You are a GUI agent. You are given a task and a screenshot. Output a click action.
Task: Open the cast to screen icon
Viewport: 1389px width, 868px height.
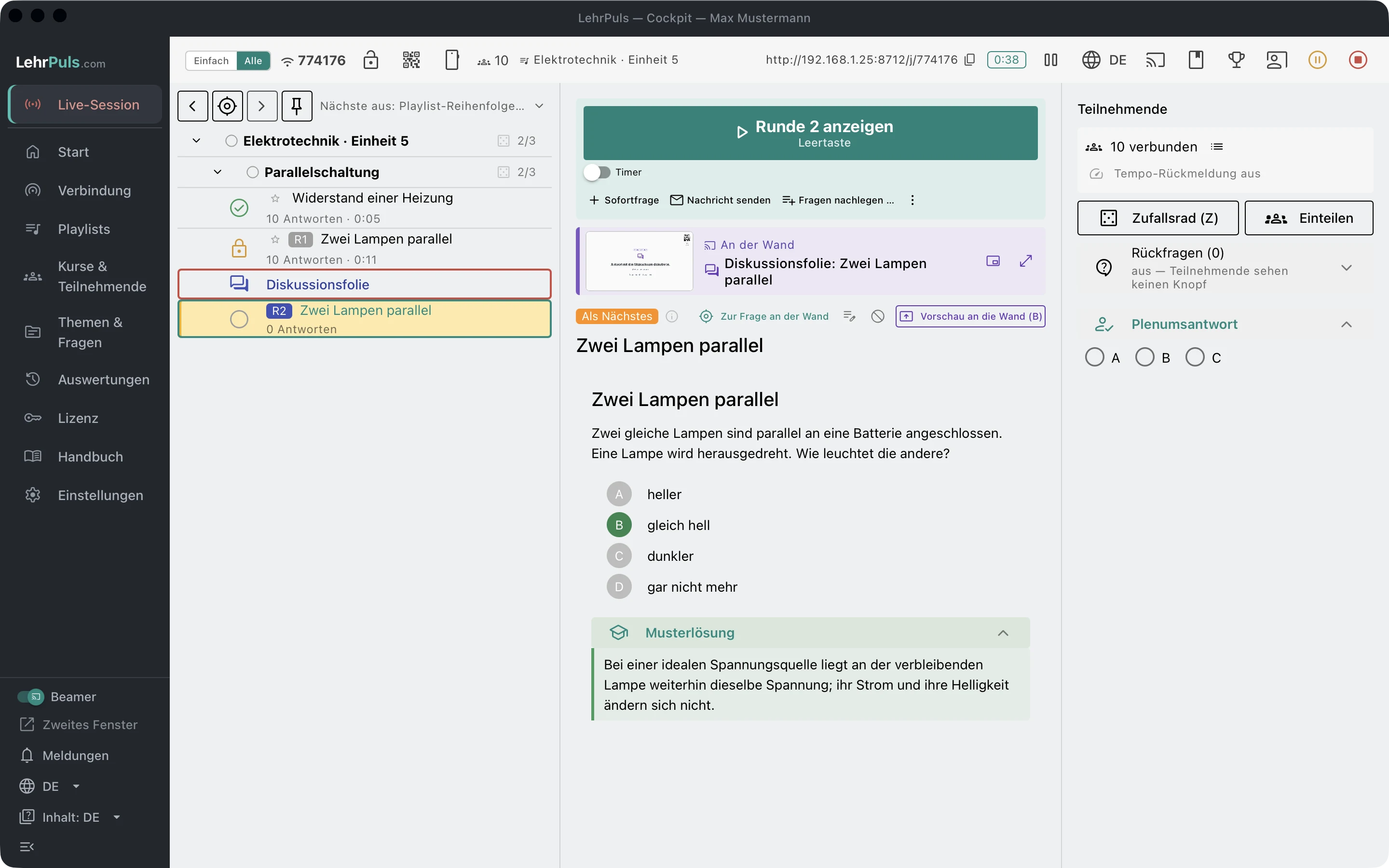pos(1156,60)
